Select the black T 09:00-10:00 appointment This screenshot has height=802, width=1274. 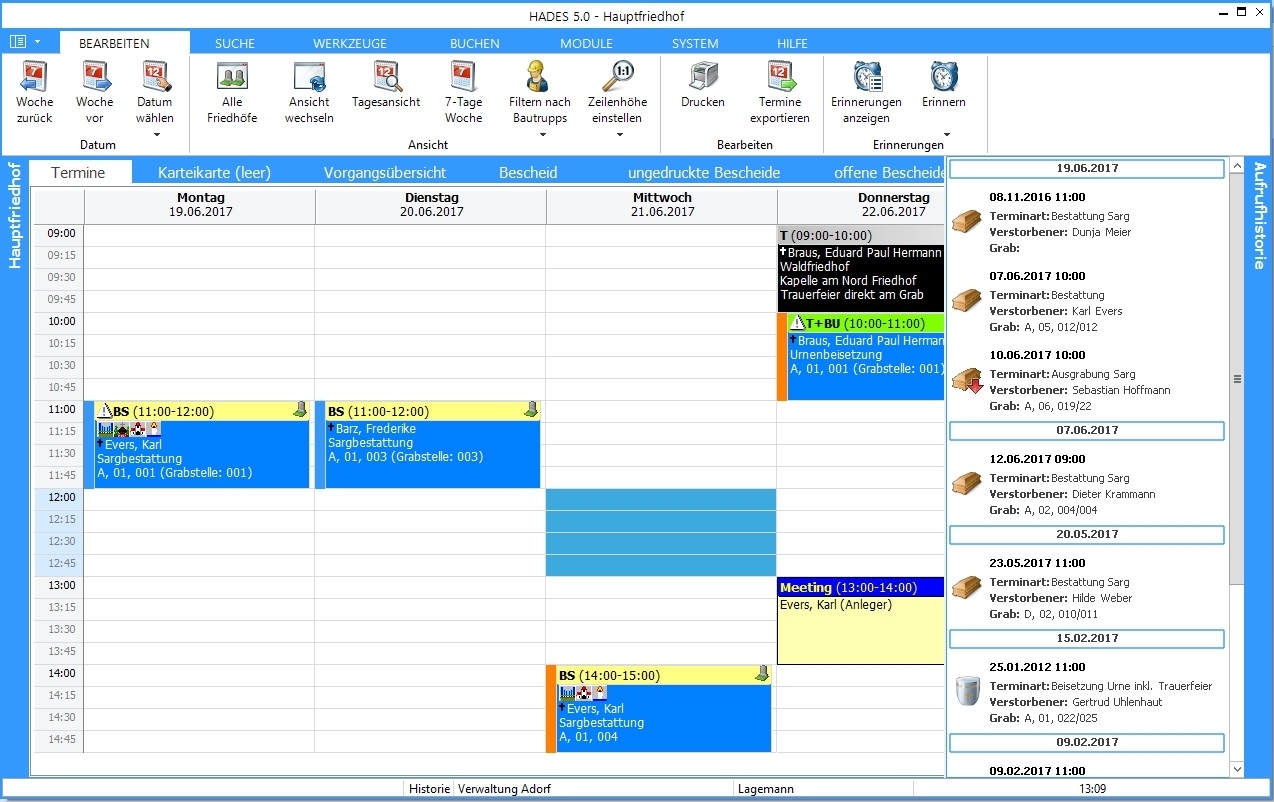[861, 267]
